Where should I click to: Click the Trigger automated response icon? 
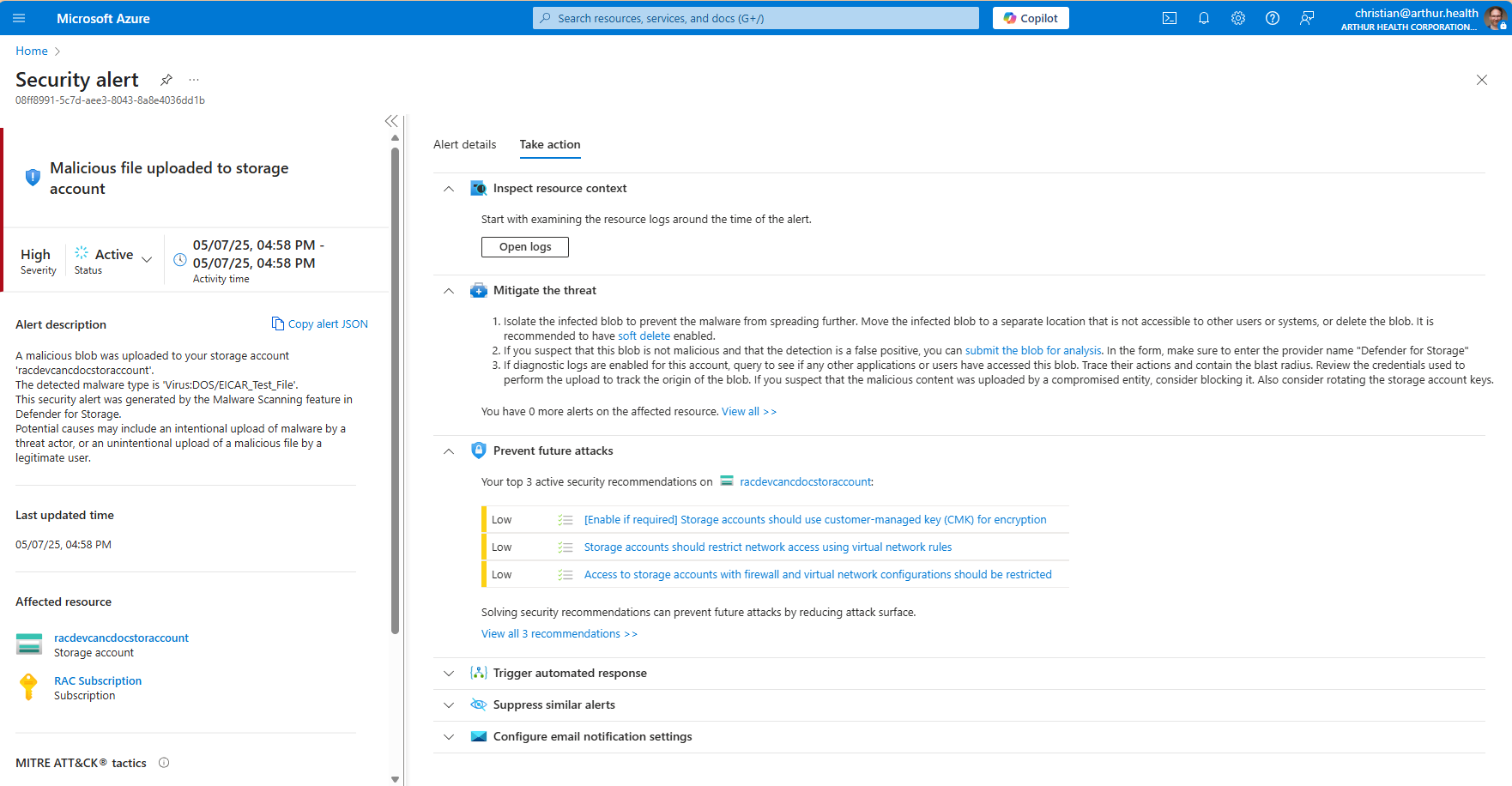click(479, 673)
